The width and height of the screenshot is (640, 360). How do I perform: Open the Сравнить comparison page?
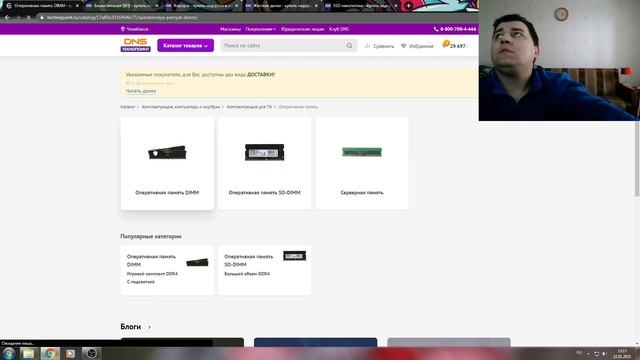pyautogui.click(x=379, y=46)
